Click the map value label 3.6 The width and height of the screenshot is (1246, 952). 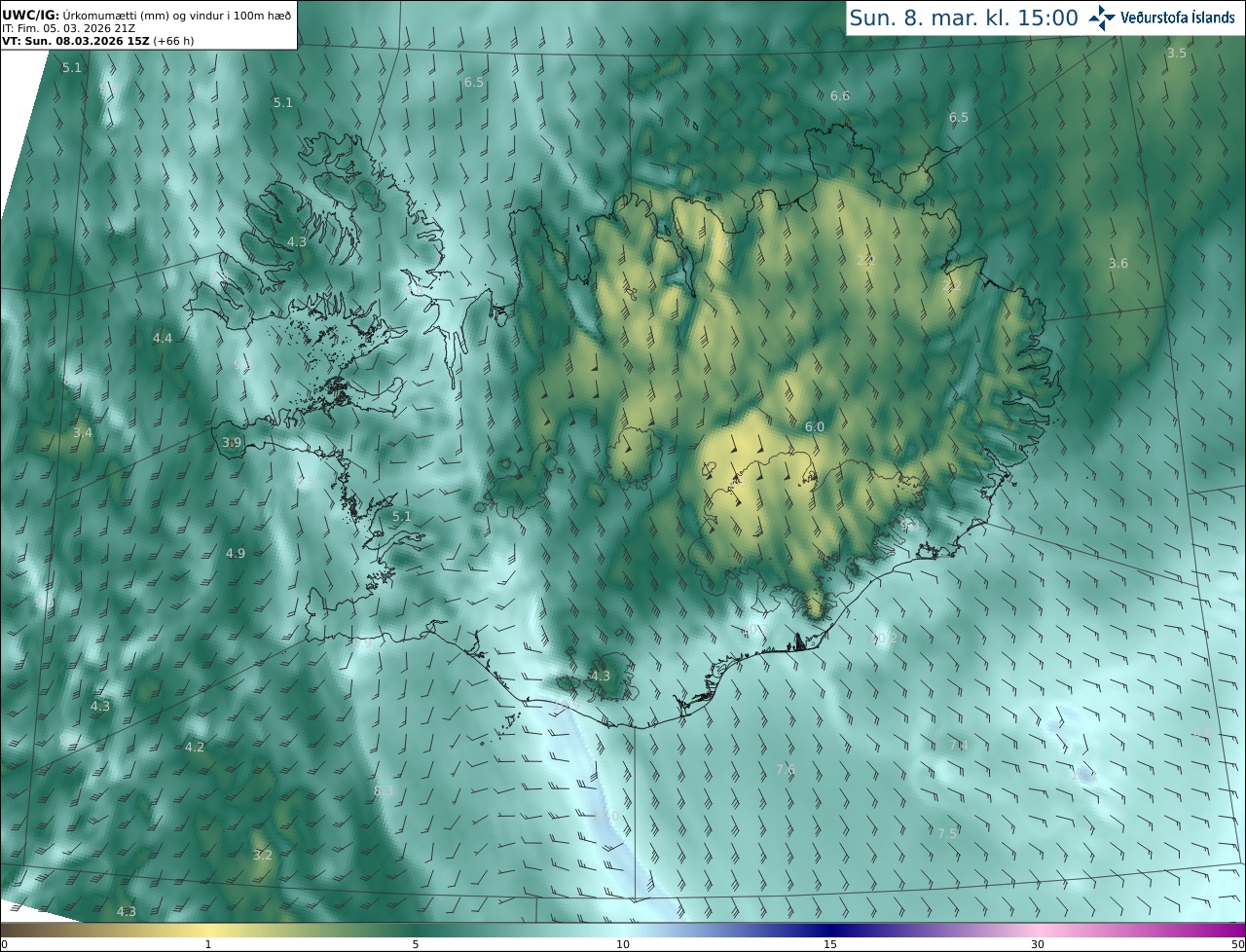[1118, 263]
